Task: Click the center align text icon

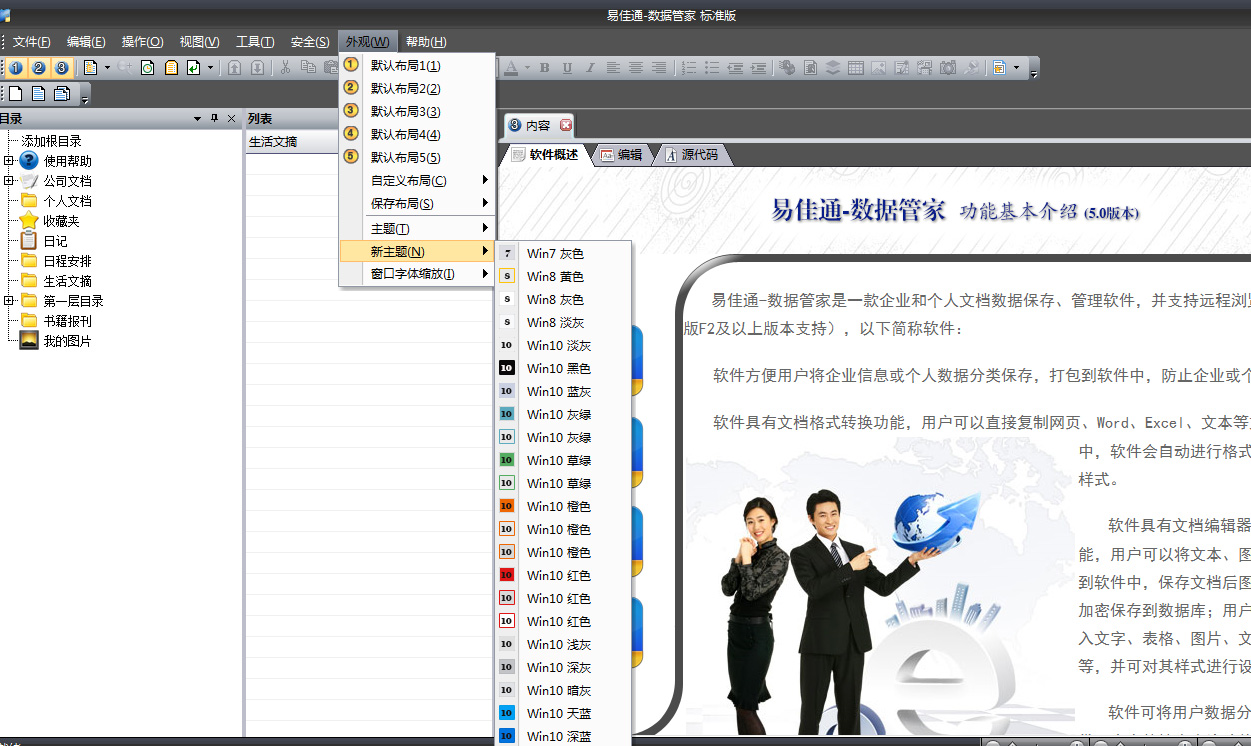Action: 636,68
